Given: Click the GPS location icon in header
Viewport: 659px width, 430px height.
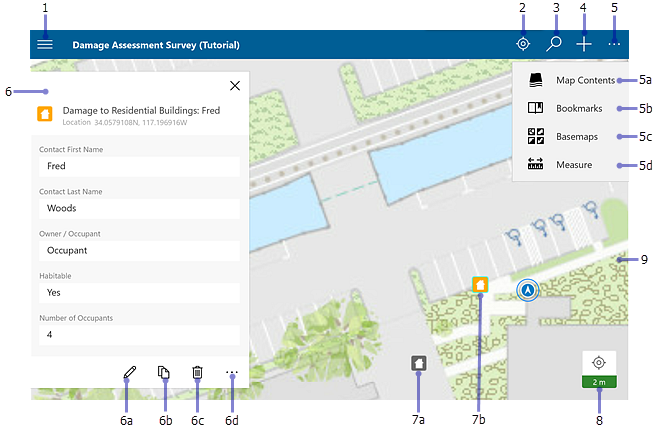Looking at the screenshot, I should pyautogui.click(x=522, y=44).
